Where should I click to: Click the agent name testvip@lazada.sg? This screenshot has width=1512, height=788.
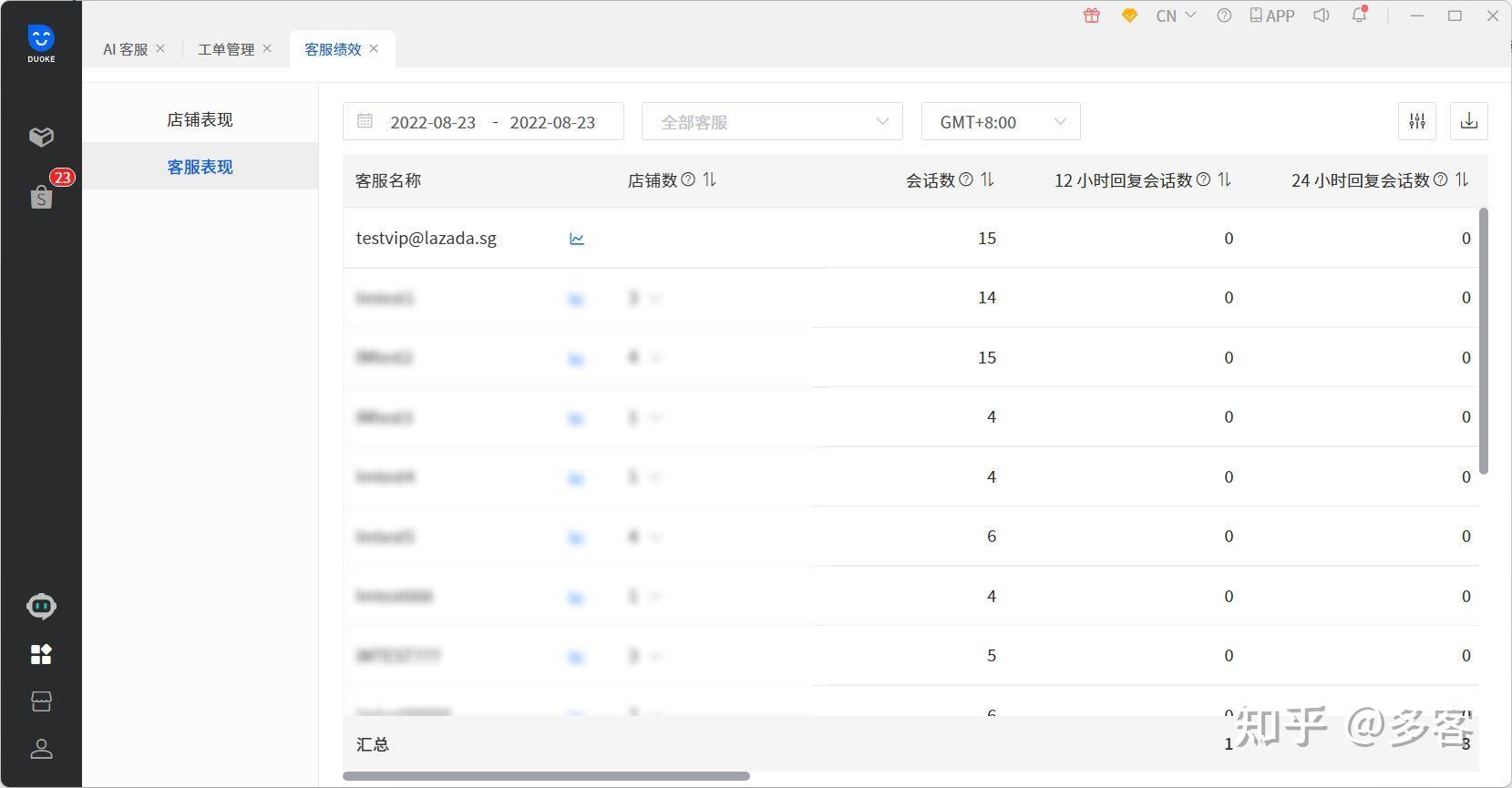pyautogui.click(x=426, y=239)
